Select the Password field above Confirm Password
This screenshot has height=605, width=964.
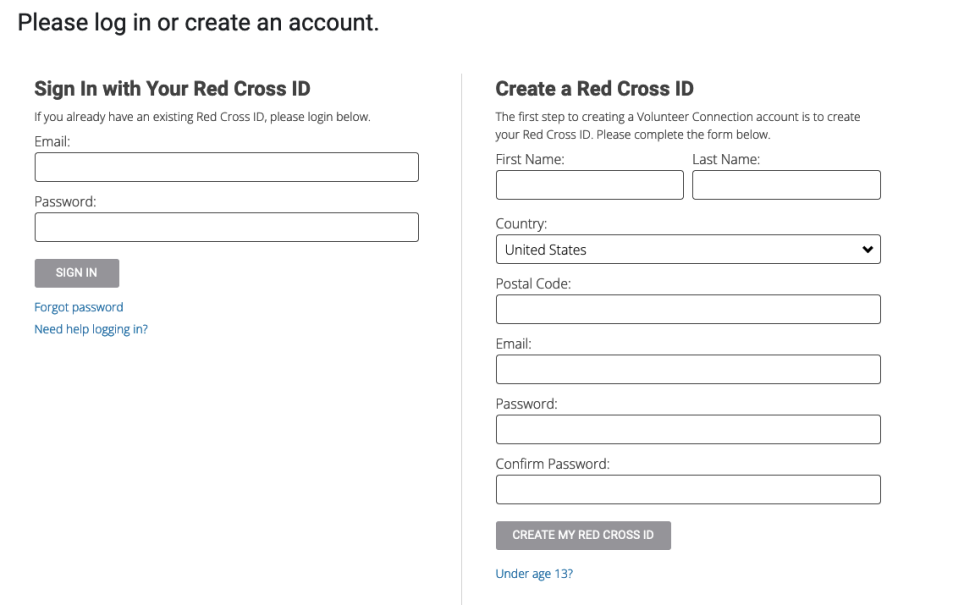point(688,430)
